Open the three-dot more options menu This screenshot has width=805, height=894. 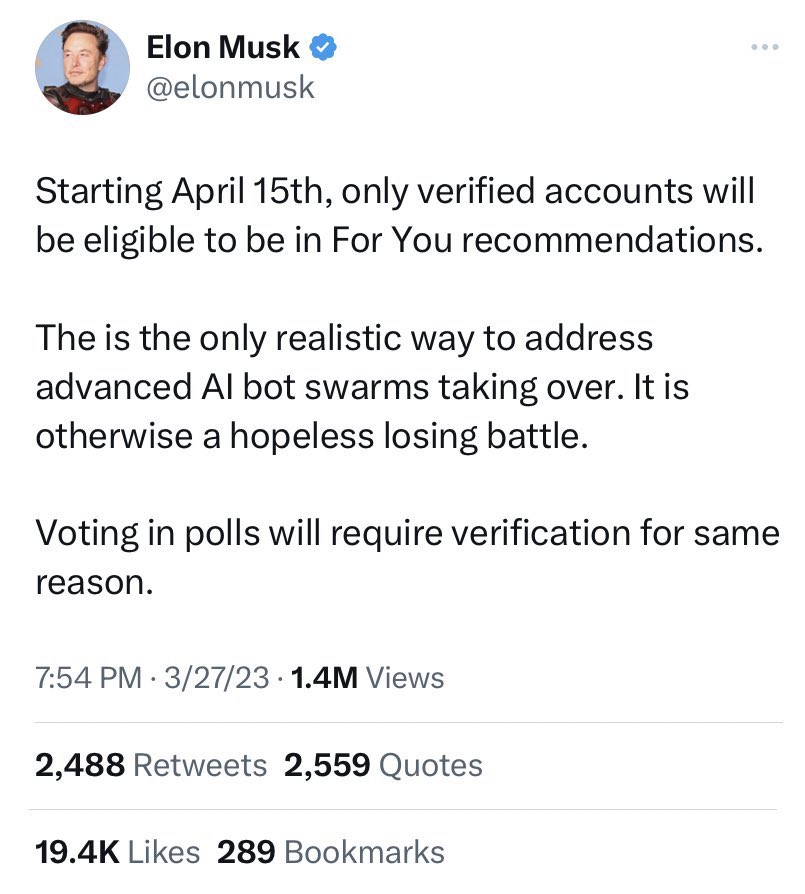[765, 47]
